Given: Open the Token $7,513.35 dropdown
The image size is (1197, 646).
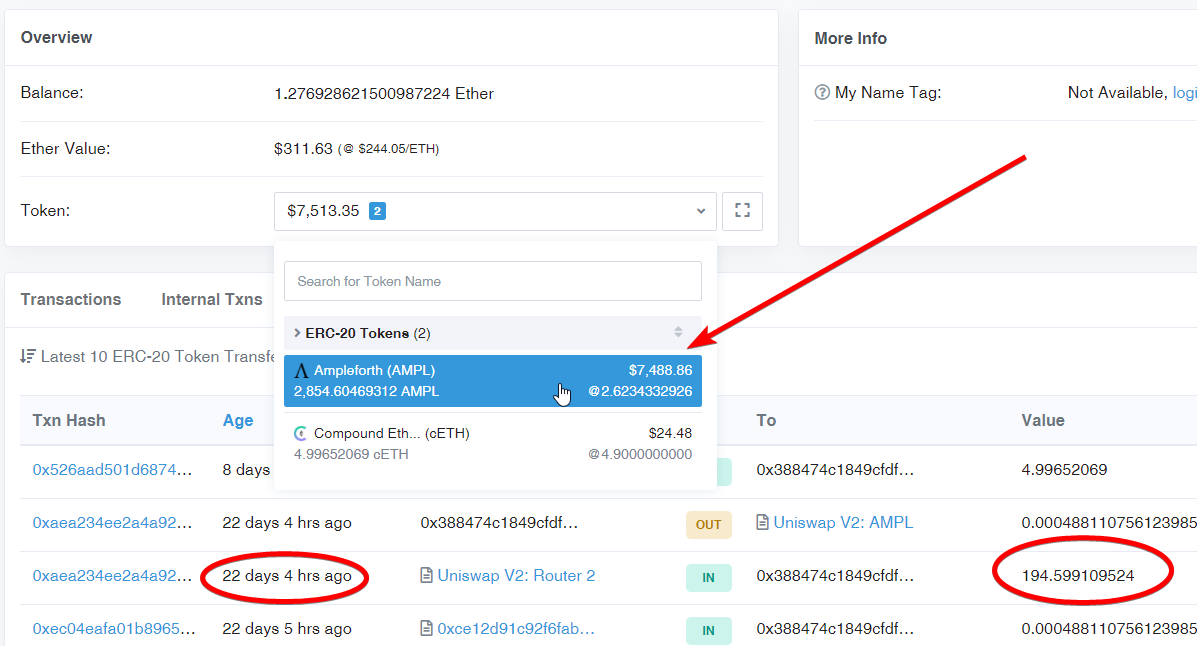Looking at the screenshot, I should click(495, 211).
